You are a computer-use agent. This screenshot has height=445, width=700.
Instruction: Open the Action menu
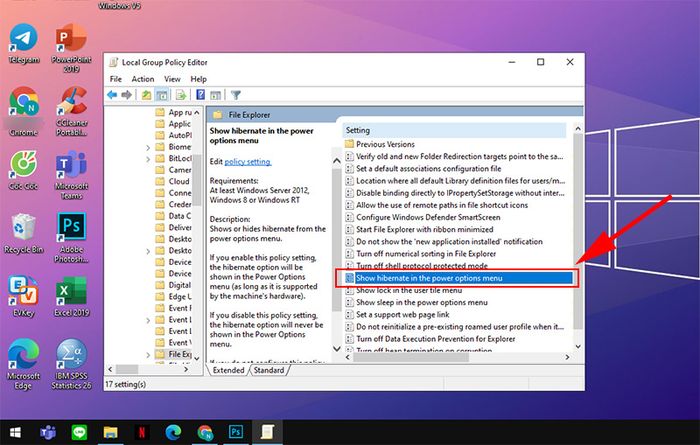[x=143, y=79]
